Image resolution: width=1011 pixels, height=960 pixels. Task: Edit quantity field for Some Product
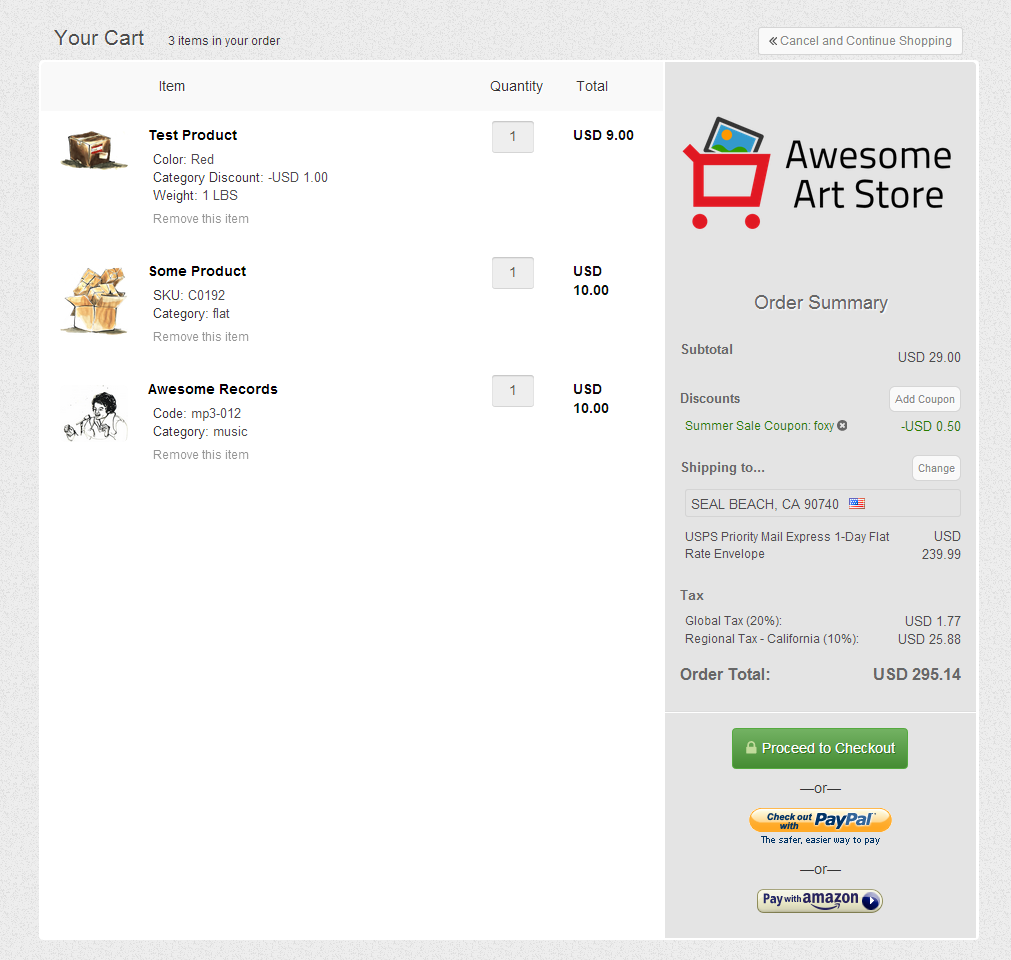(513, 273)
